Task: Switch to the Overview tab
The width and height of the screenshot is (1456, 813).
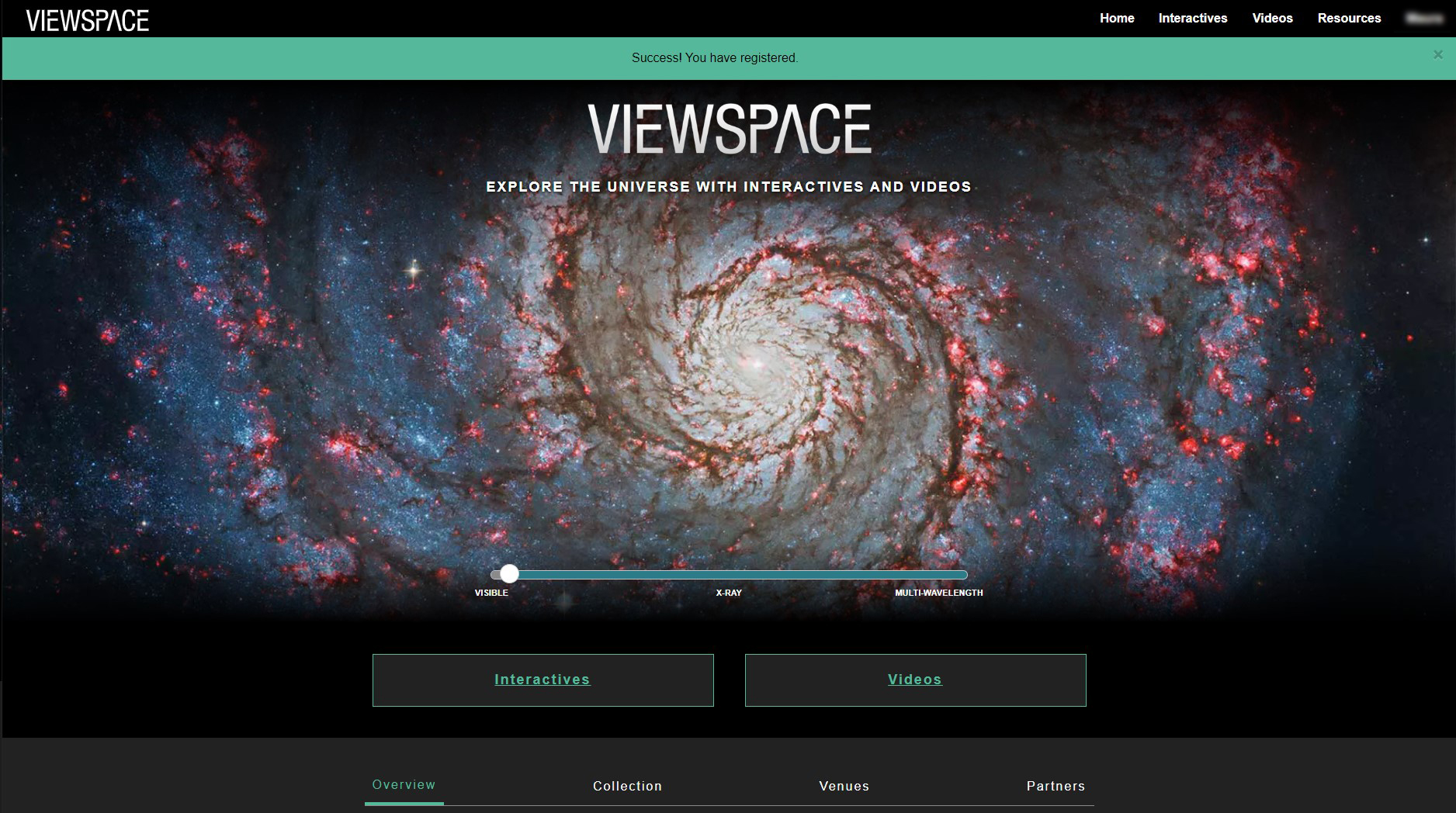Action: (404, 785)
